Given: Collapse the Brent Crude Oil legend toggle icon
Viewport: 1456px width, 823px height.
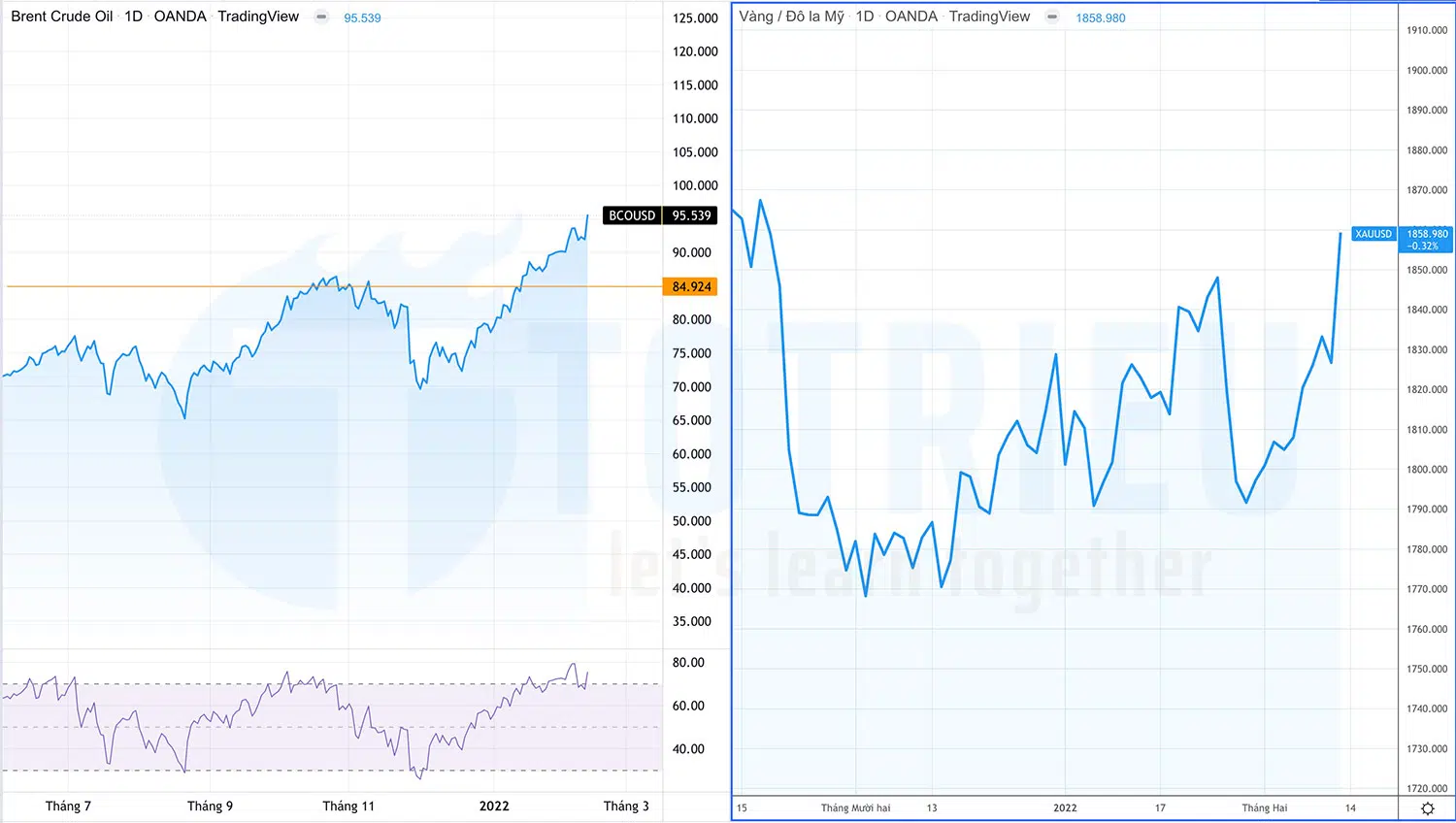Looking at the screenshot, I should tap(321, 16).
